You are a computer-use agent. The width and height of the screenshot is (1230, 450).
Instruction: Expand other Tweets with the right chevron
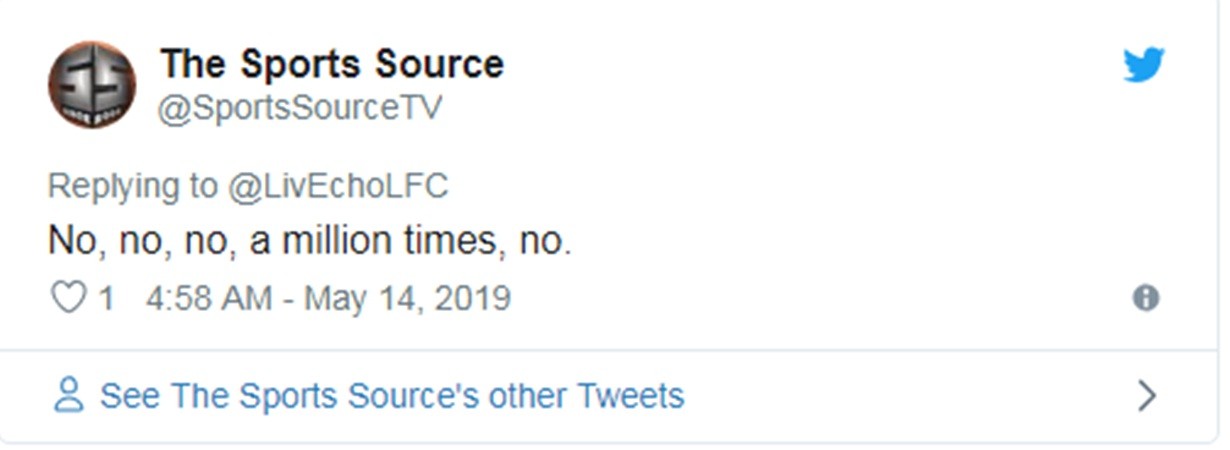(x=1146, y=396)
